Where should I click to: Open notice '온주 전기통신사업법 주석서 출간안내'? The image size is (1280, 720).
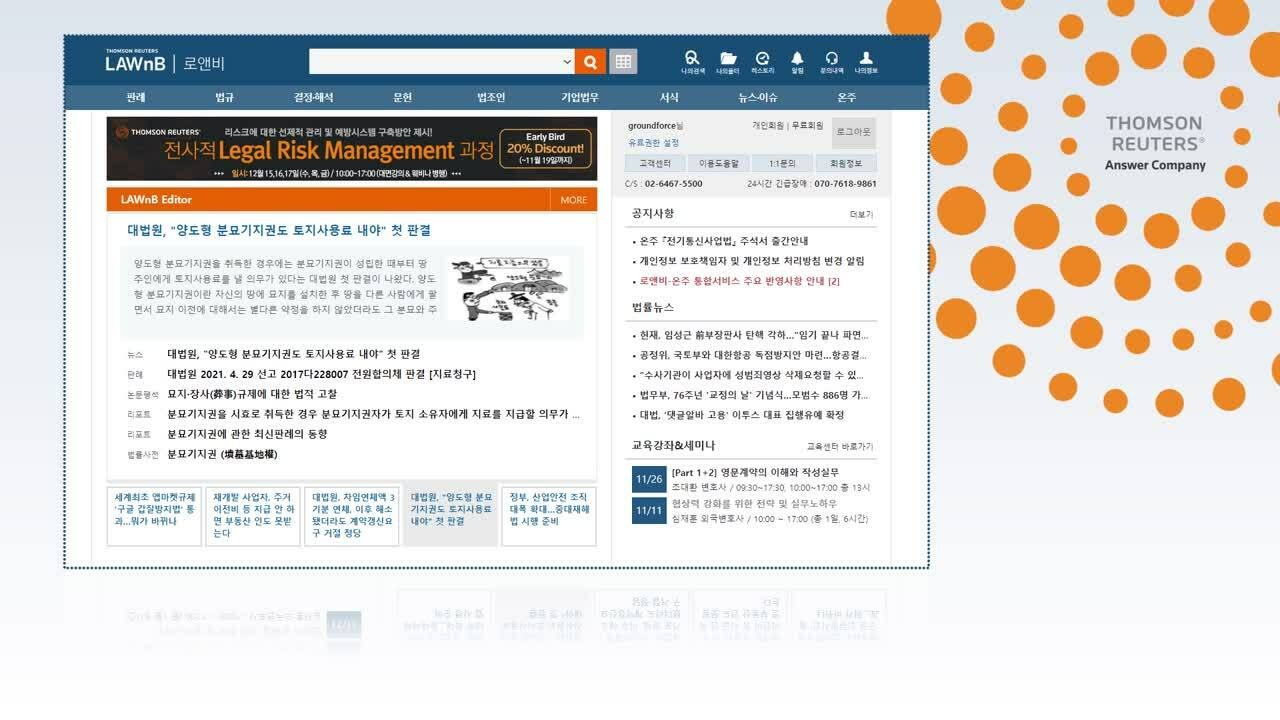pos(724,241)
